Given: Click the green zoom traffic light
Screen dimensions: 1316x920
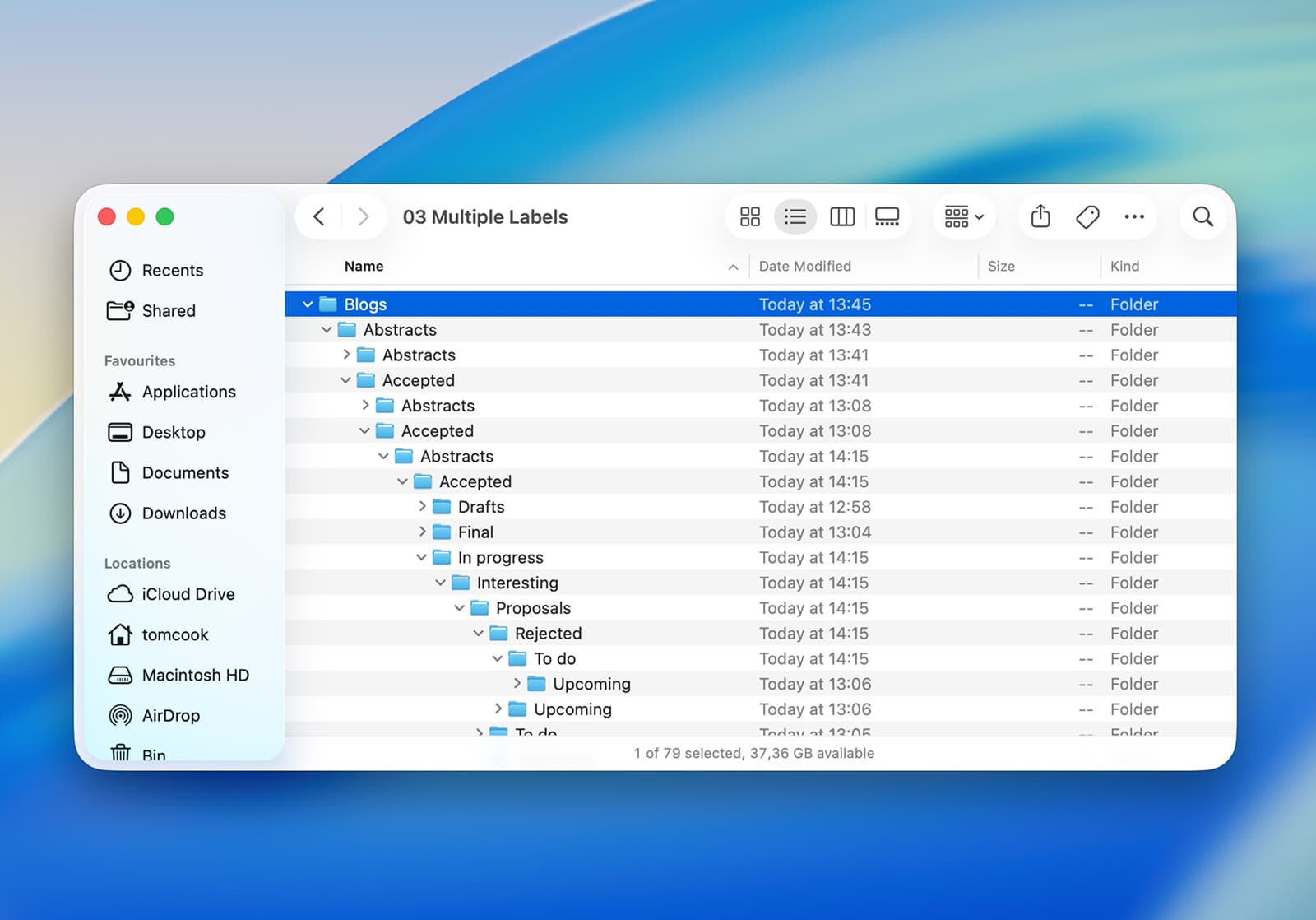Looking at the screenshot, I should pos(164,216).
